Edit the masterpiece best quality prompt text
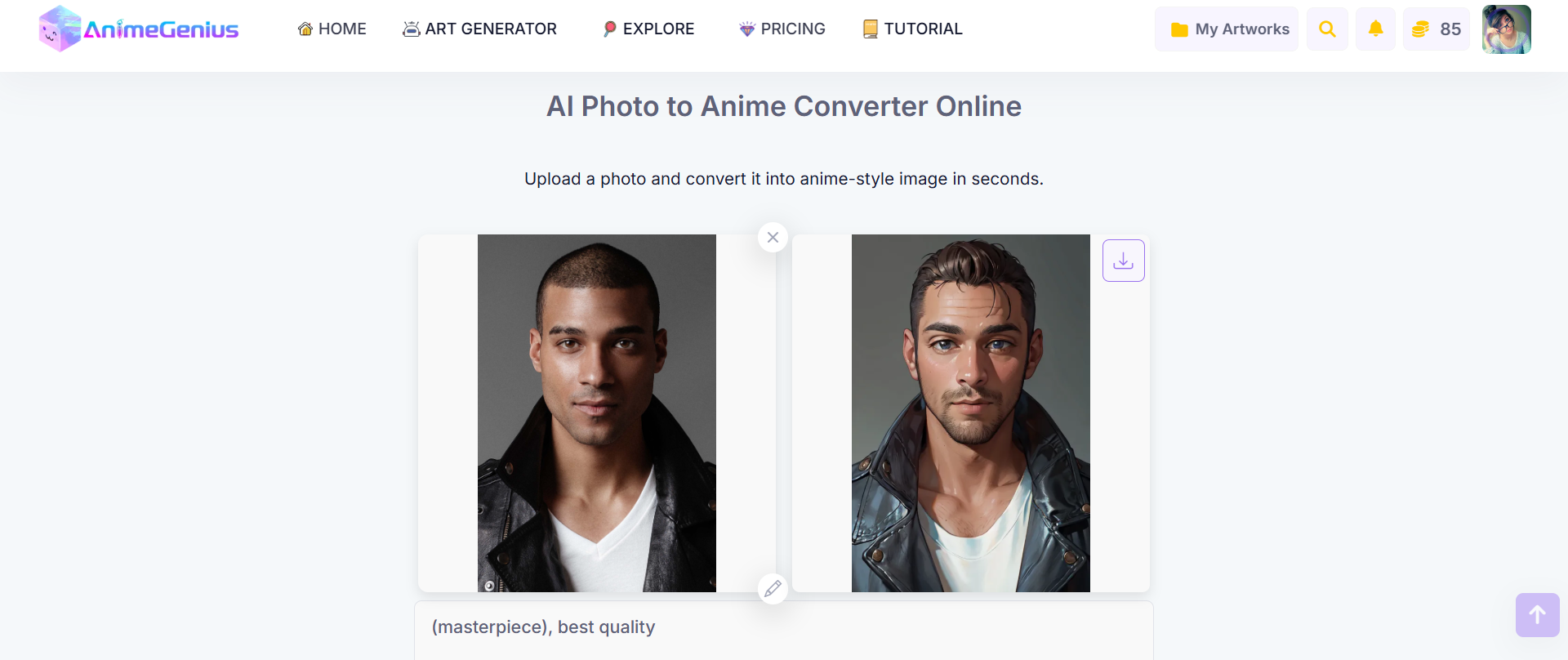The height and width of the screenshot is (660, 1568). coord(544,627)
